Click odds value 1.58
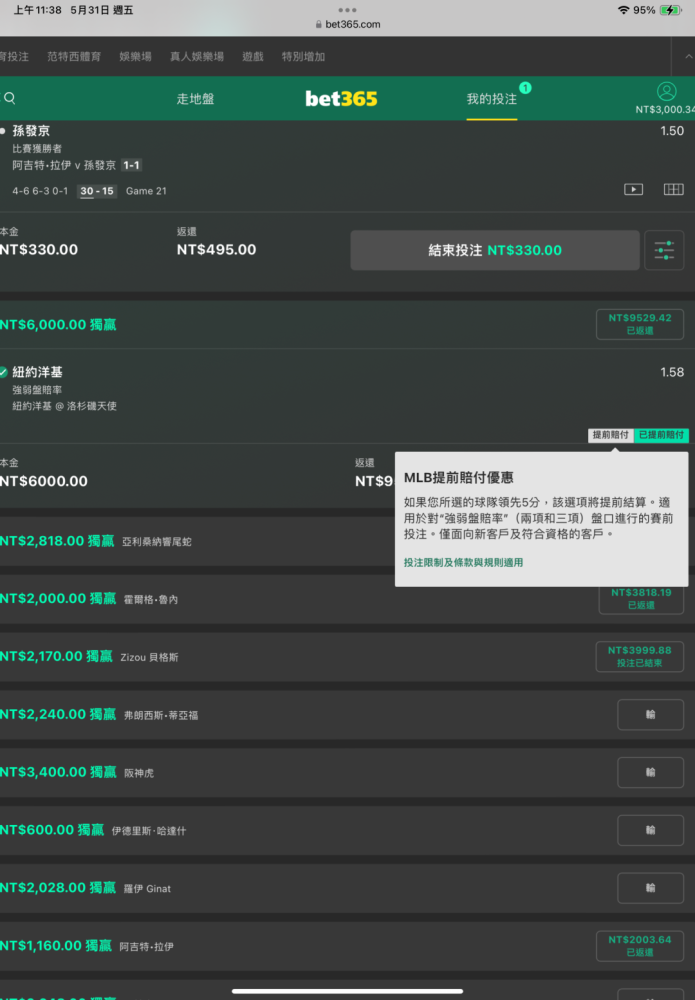Screen dimensions: 695x1000 (x=672, y=372)
